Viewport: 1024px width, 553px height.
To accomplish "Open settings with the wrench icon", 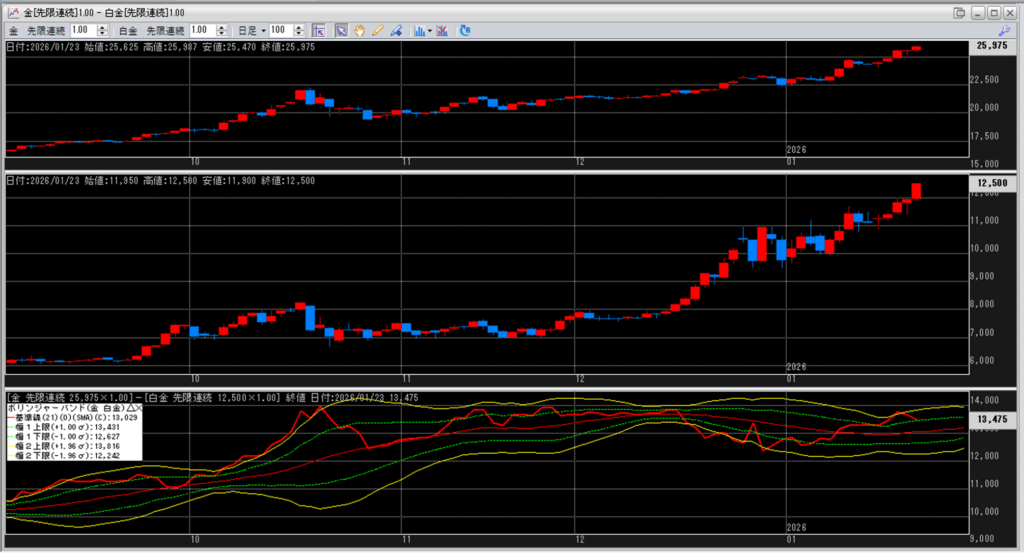I will coord(1005,30).
